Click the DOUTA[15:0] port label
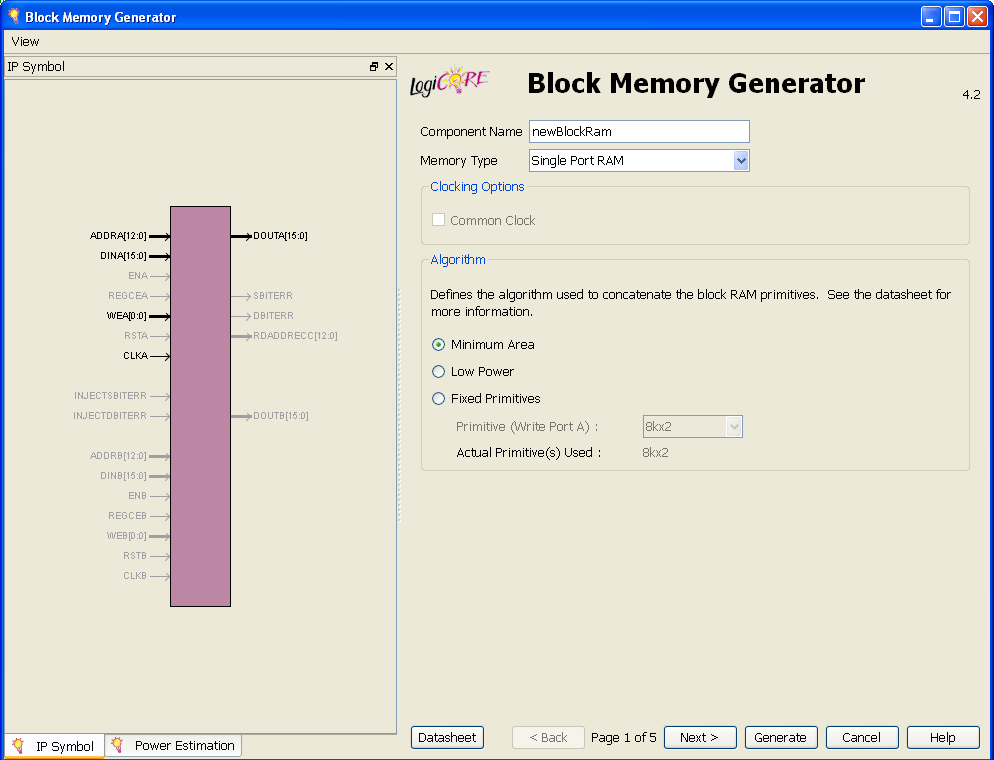Screen dimensions: 994x760 (x=280, y=236)
